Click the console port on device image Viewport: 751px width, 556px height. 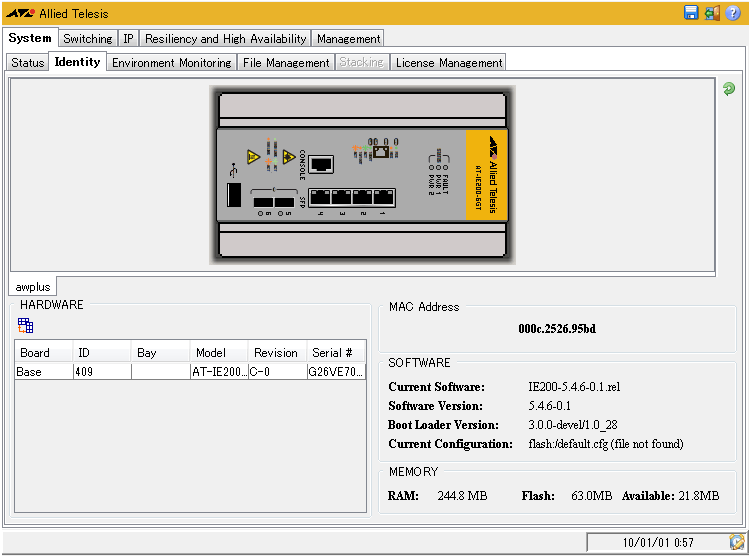point(321,163)
